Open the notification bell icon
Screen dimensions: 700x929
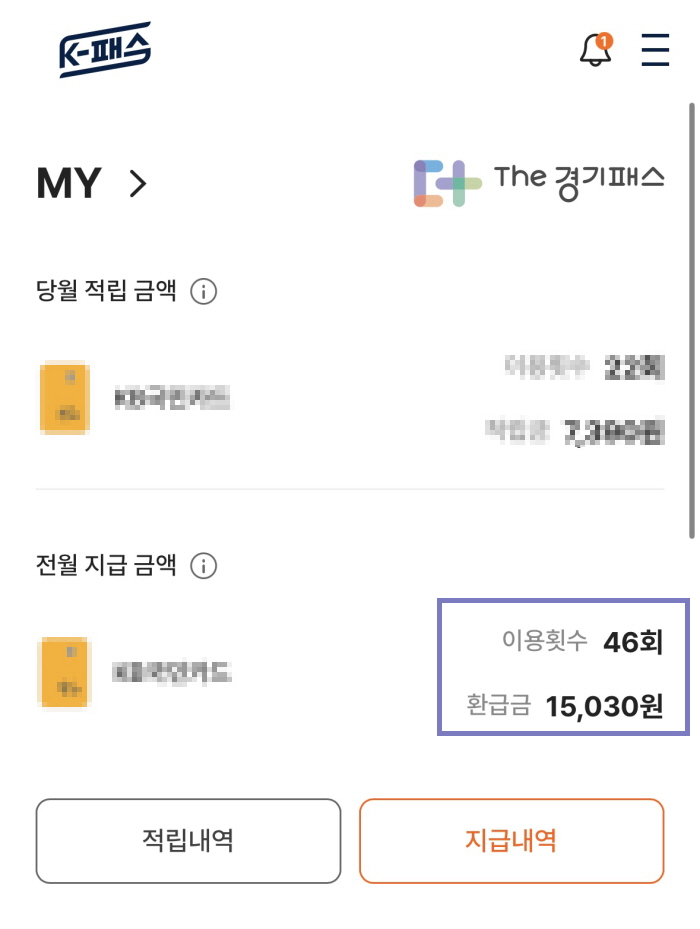(595, 50)
